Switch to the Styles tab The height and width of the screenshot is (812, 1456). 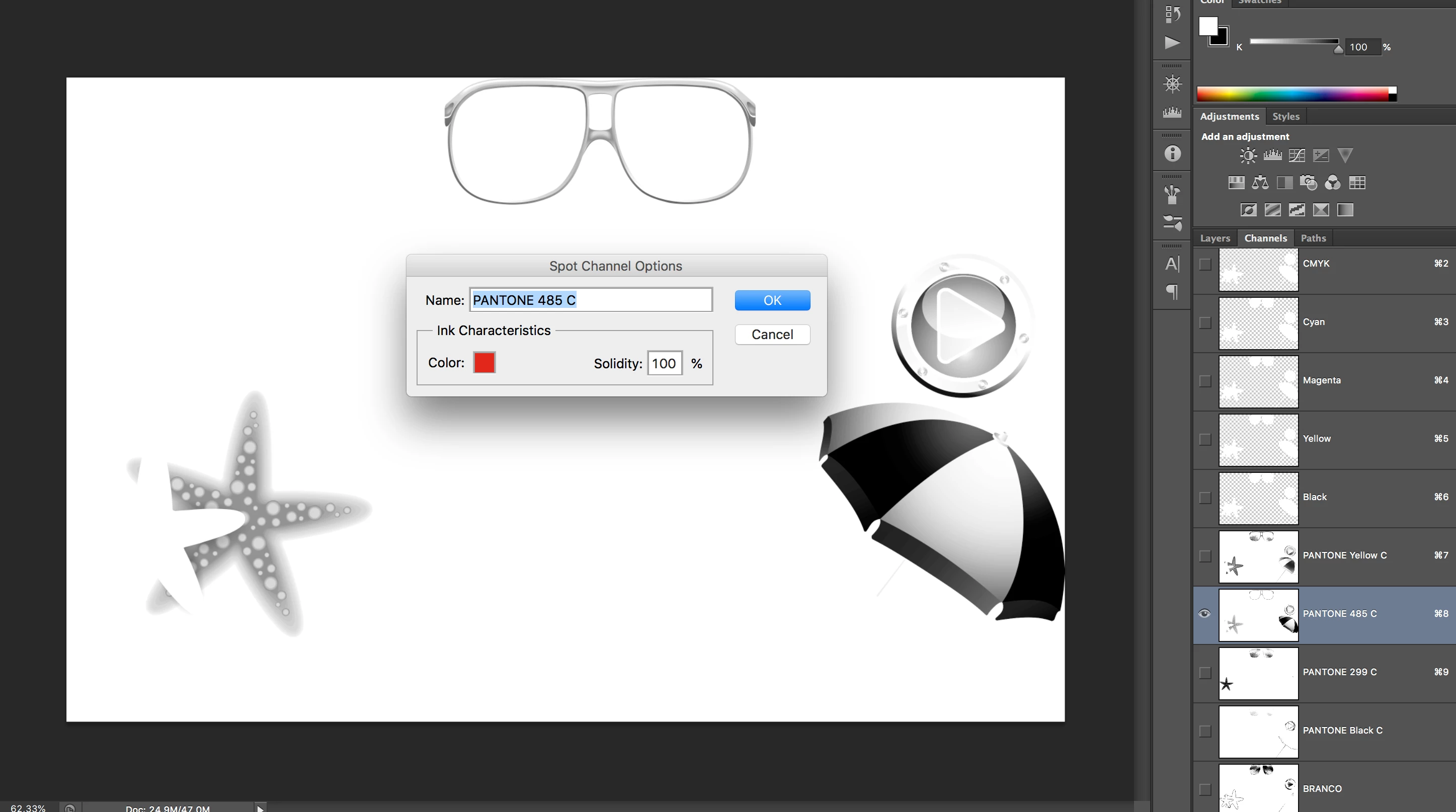tap(1285, 116)
